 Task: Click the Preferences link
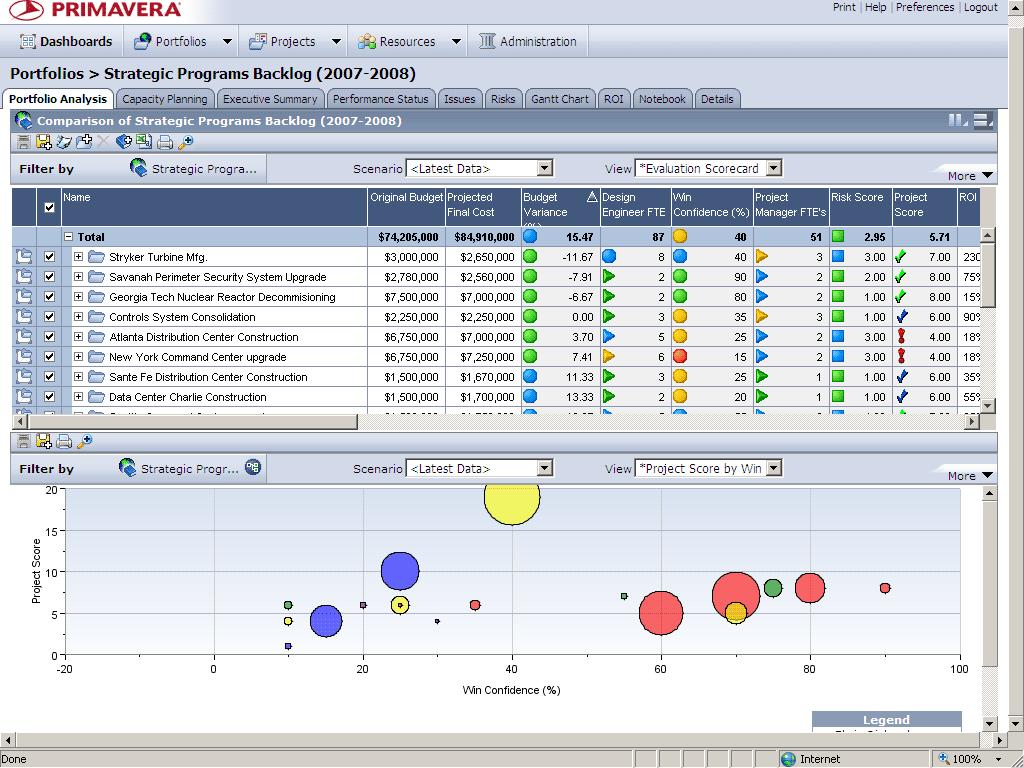click(x=925, y=7)
